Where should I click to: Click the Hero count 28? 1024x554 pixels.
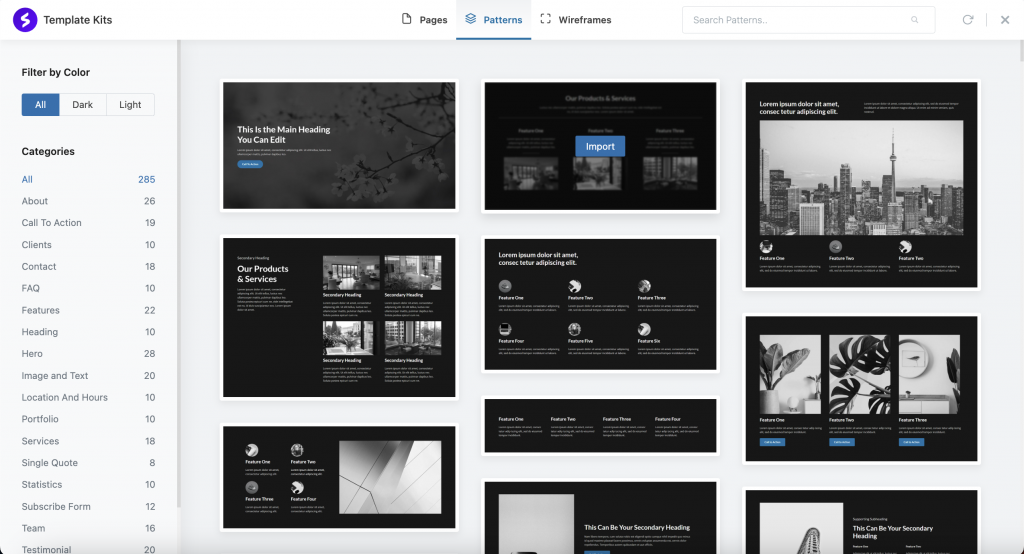(x=150, y=353)
